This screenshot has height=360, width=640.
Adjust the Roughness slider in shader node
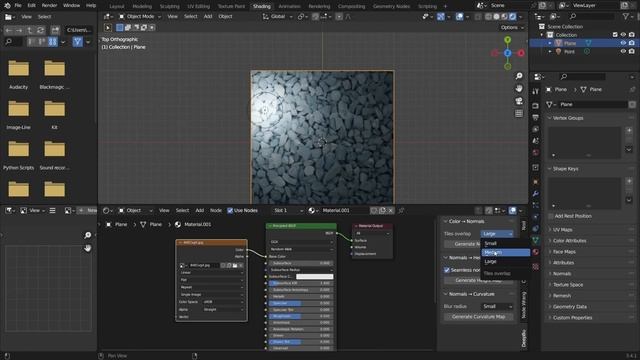[x=300, y=316]
